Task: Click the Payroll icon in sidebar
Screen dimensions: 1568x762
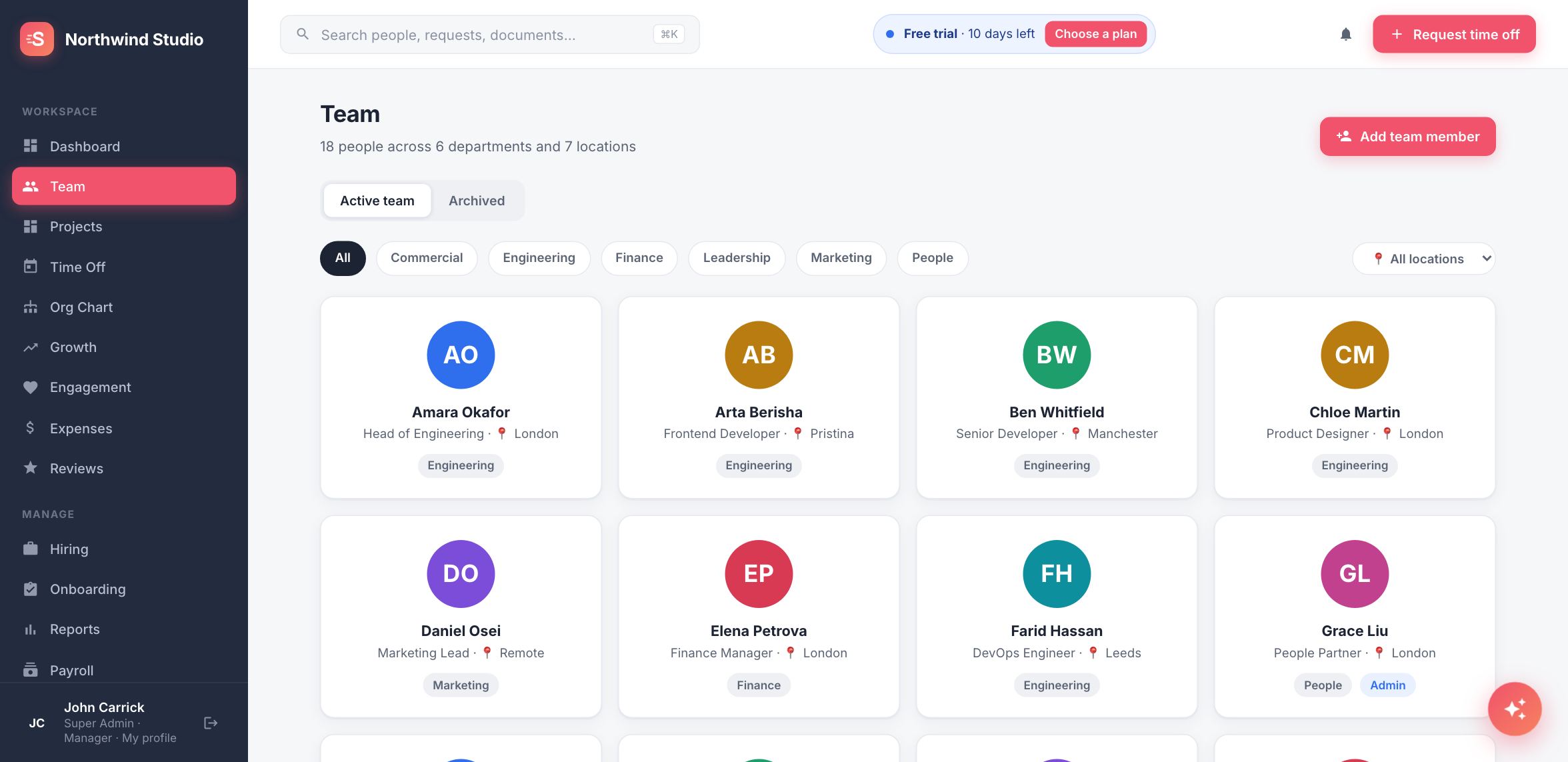Action: tap(31, 670)
